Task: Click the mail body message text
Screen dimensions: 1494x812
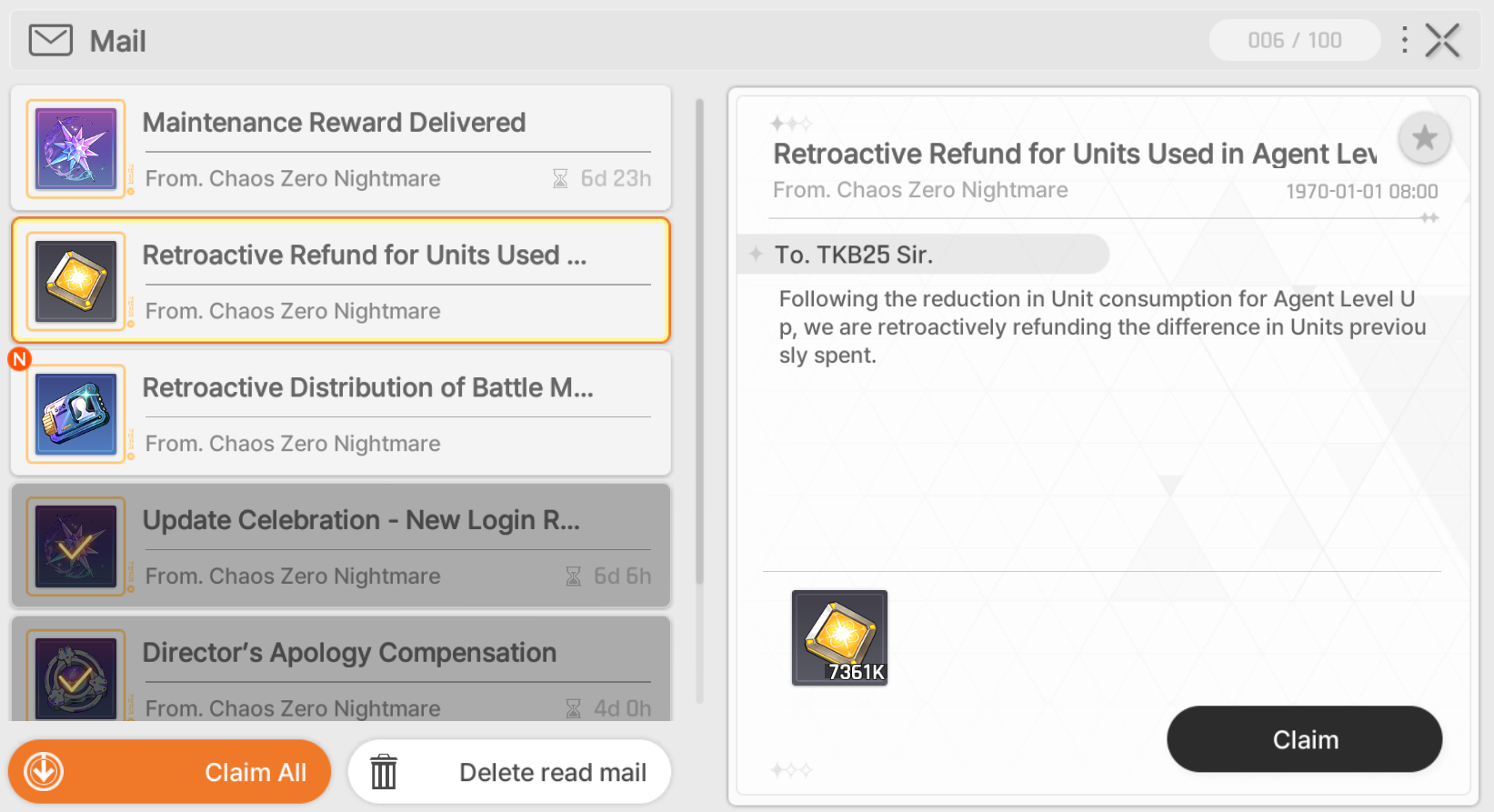Action: (x=1102, y=327)
